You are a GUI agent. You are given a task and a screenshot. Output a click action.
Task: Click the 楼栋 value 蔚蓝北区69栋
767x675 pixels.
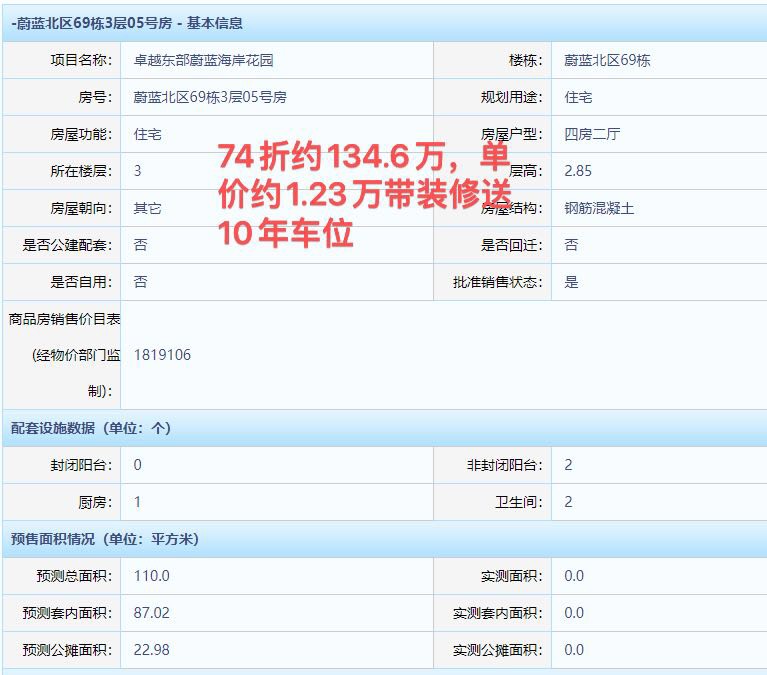coord(607,60)
